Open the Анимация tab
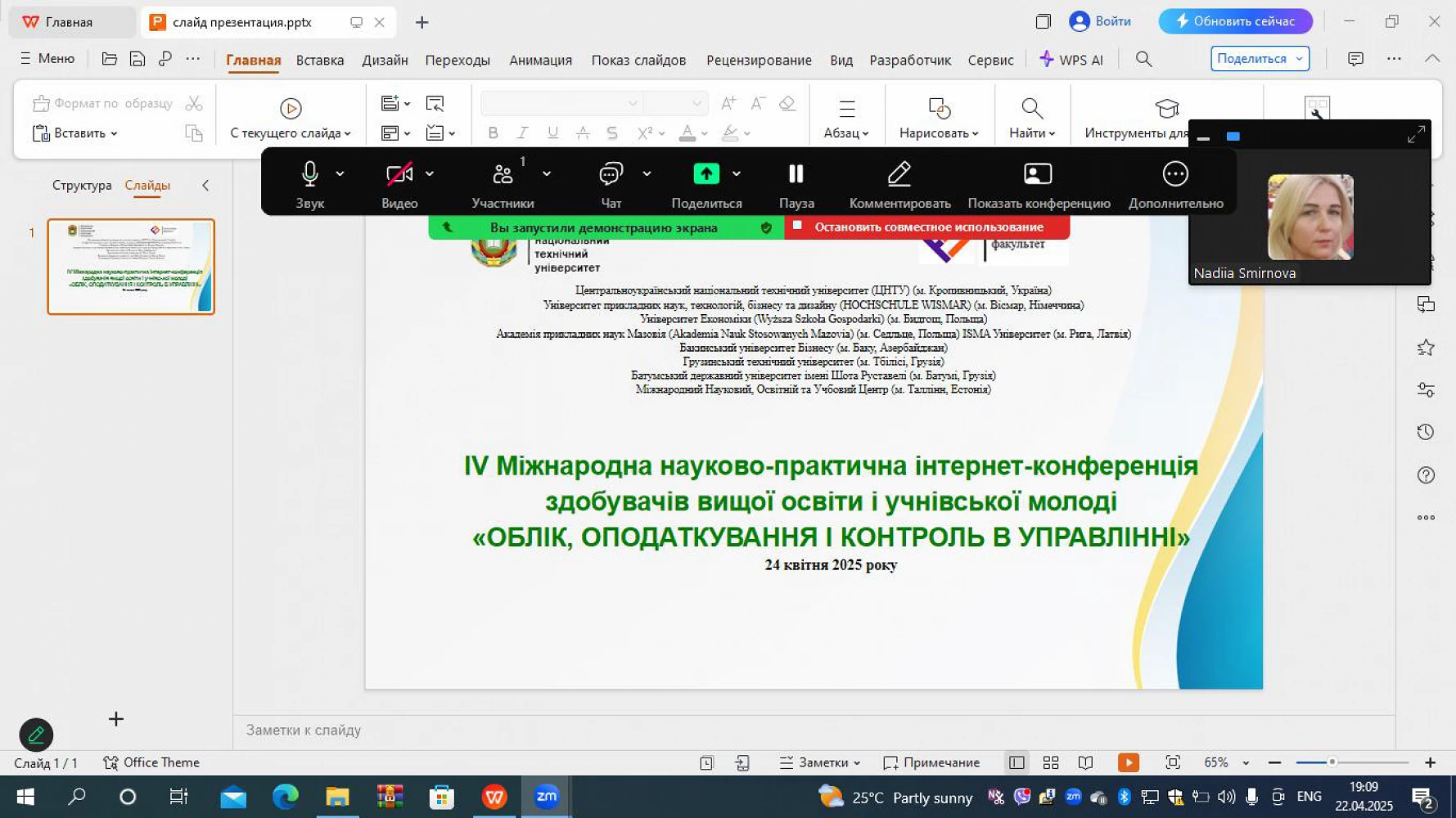 [540, 60]
